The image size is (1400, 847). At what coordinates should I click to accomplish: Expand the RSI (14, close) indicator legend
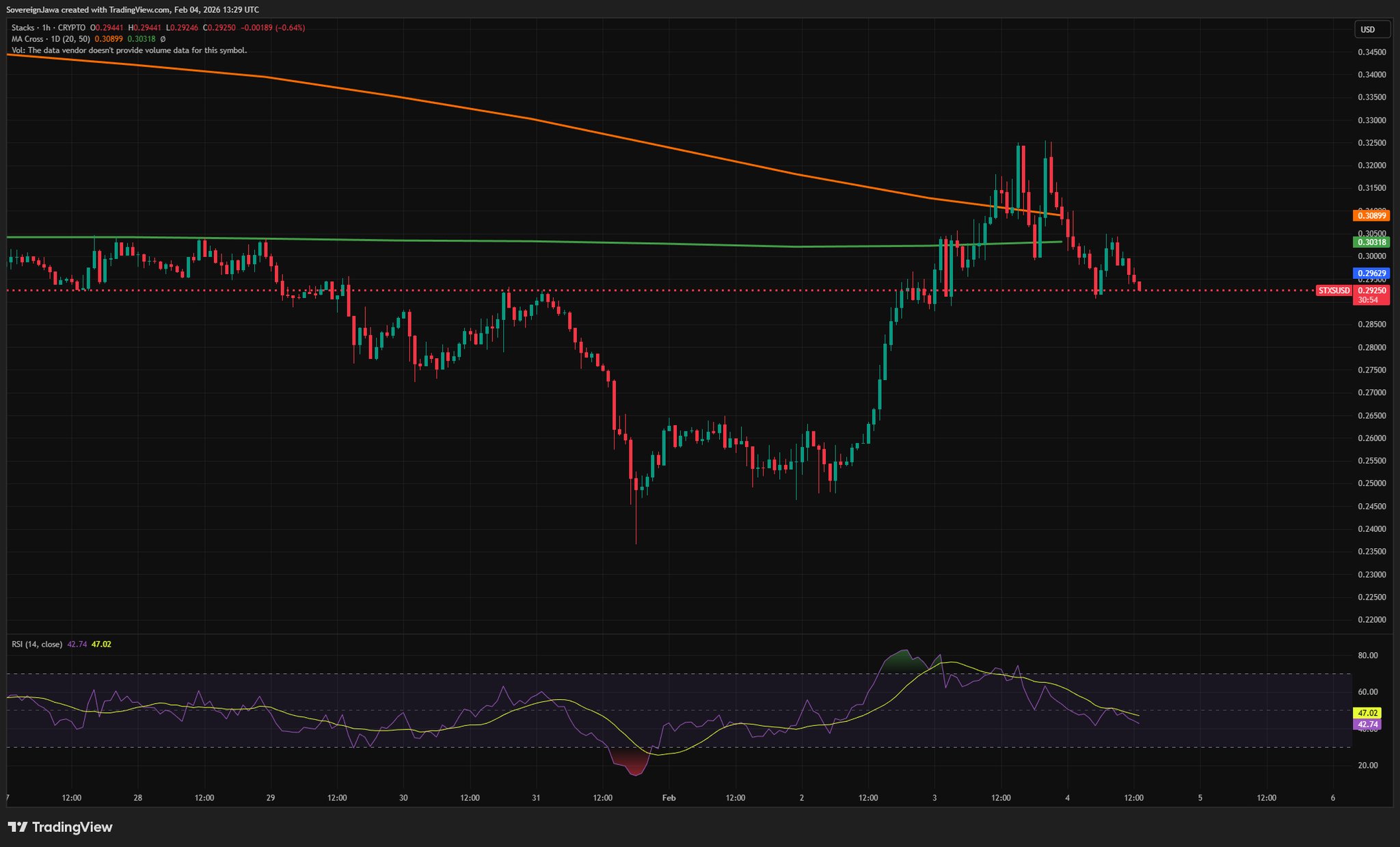pyautogui.click(x=37, y=644)
